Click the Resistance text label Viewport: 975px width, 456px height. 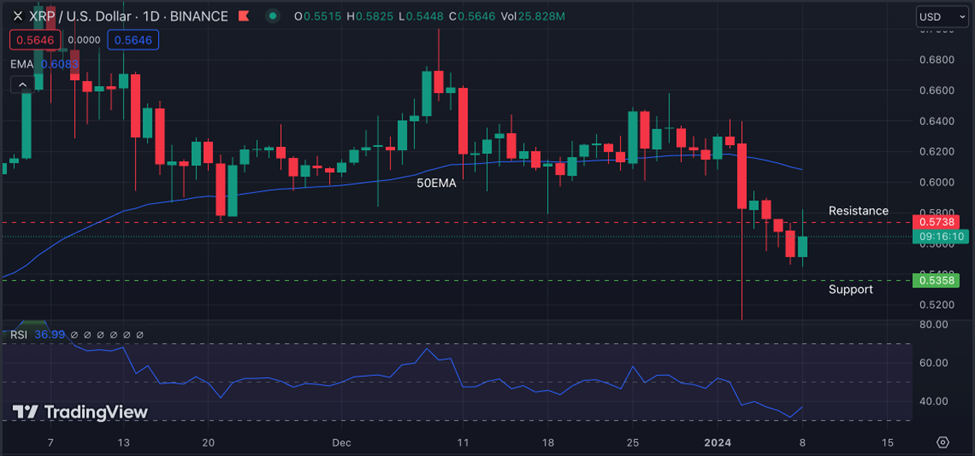[x=858, y=211]
